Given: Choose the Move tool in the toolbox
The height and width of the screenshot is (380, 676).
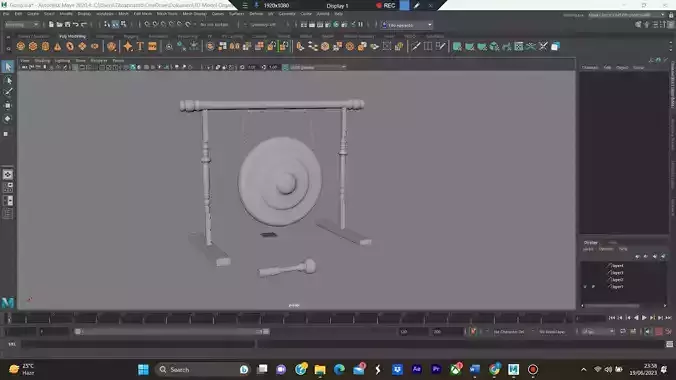Looking at the screenshot, I should [8, 106].
